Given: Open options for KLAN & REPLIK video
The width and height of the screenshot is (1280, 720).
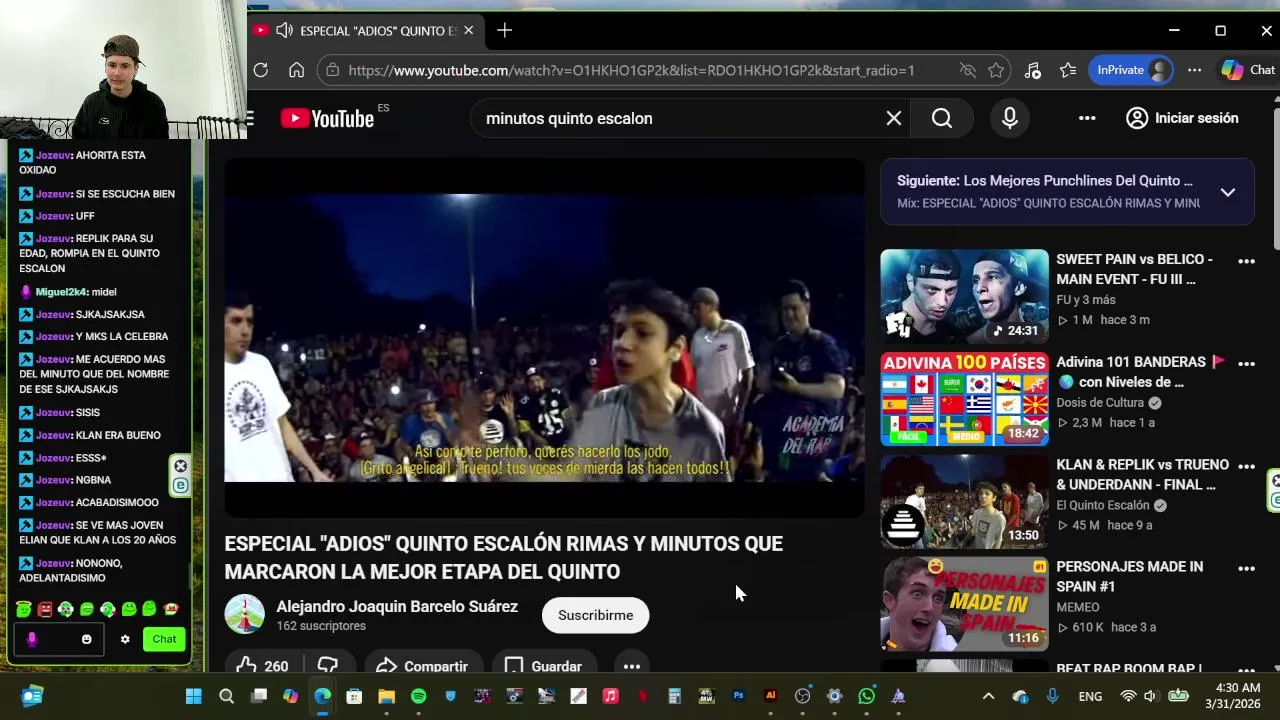Looking at the screenshot, I should coord(1246,466).
